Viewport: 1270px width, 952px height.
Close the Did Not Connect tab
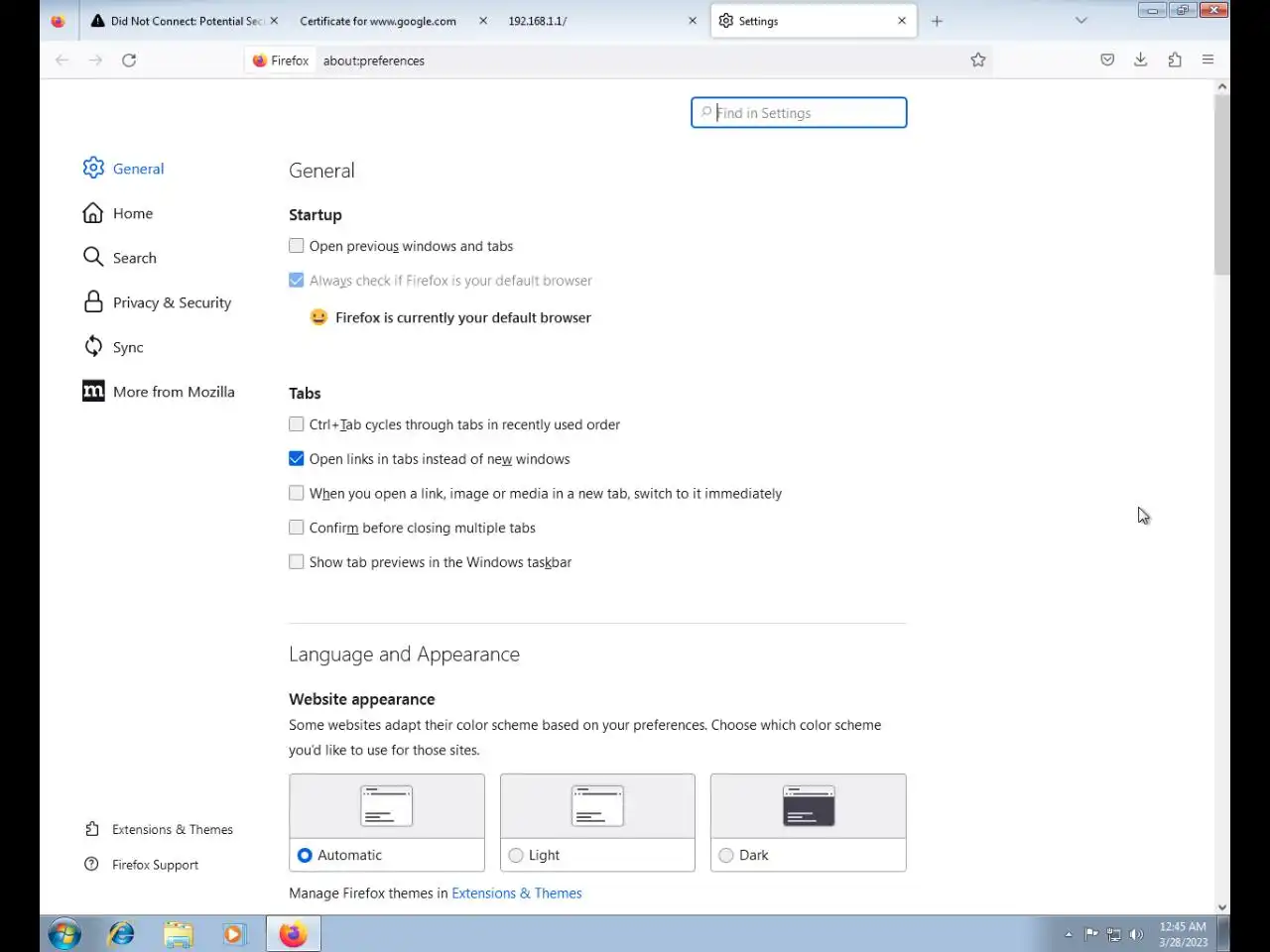[274, 21]
